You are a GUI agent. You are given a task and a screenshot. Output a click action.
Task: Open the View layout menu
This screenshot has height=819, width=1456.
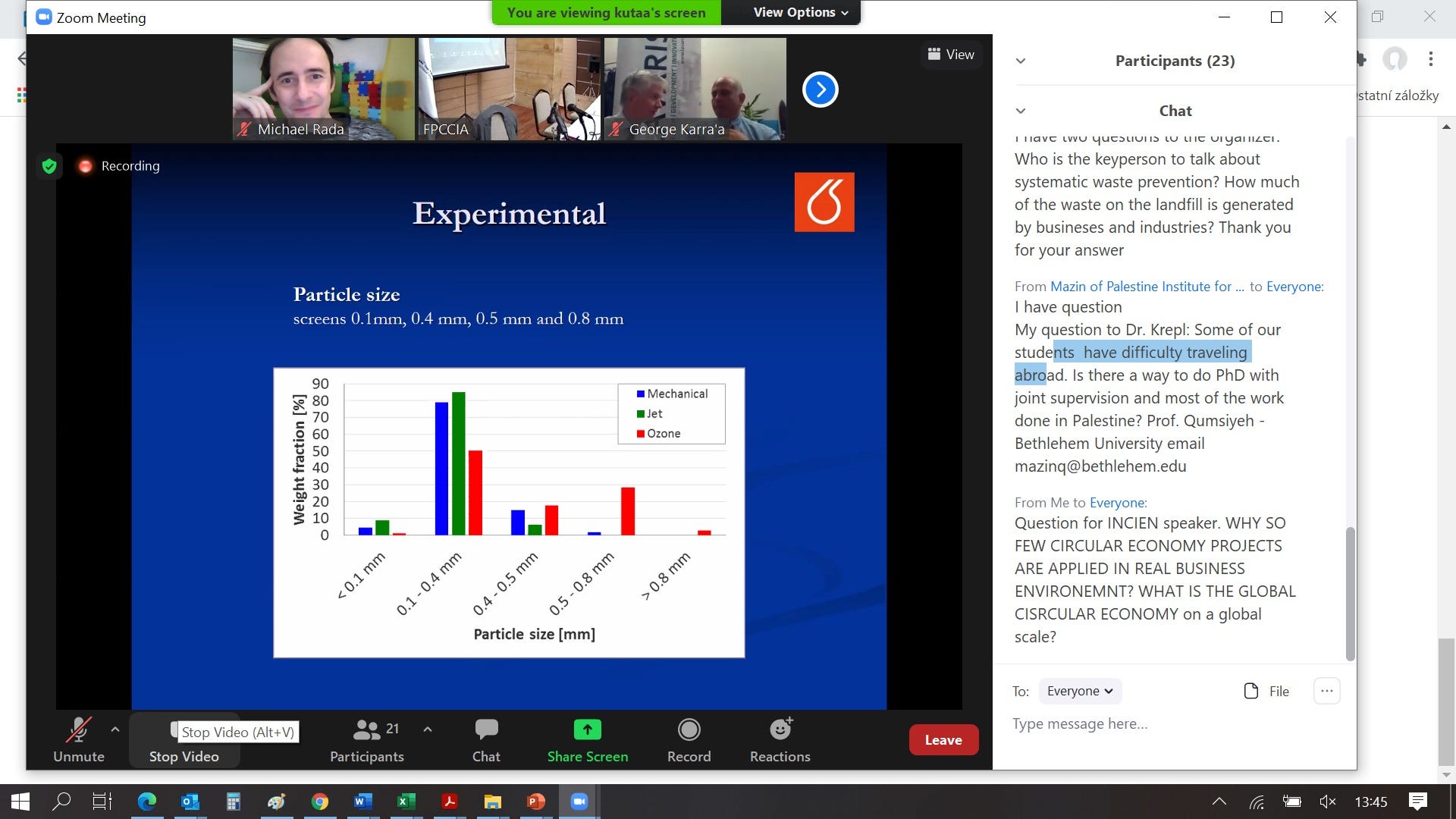pyautogui.click(x=951, y=55)
